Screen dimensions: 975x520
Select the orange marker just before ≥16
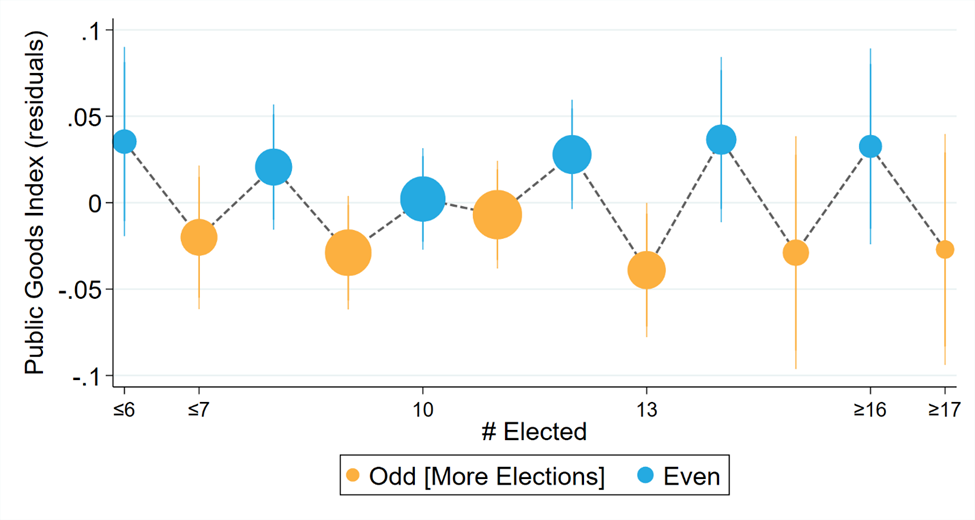coord(795,253)
